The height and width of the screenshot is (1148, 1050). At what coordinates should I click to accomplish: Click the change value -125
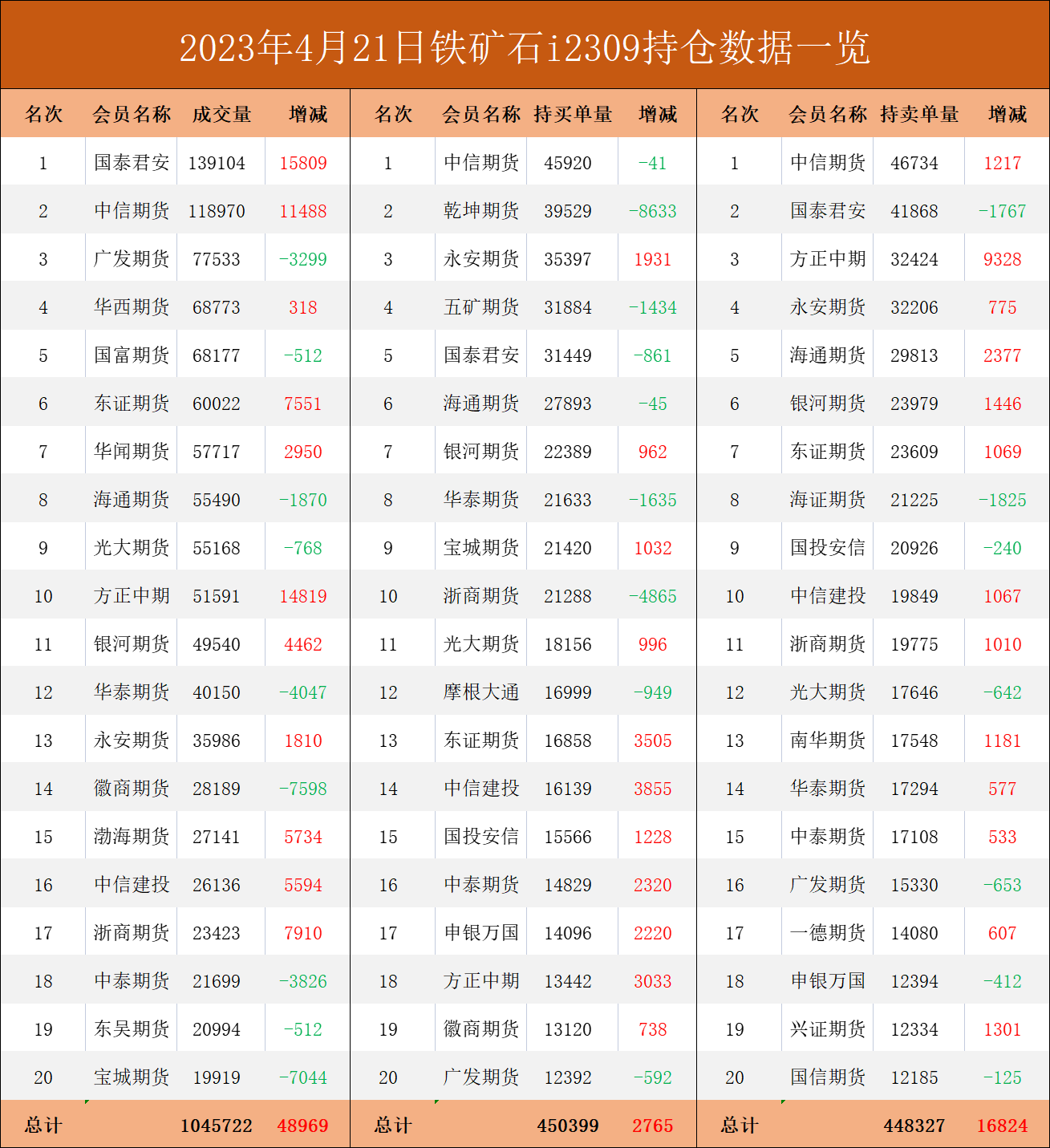pyautogui.click(x=1003, y=1077)
